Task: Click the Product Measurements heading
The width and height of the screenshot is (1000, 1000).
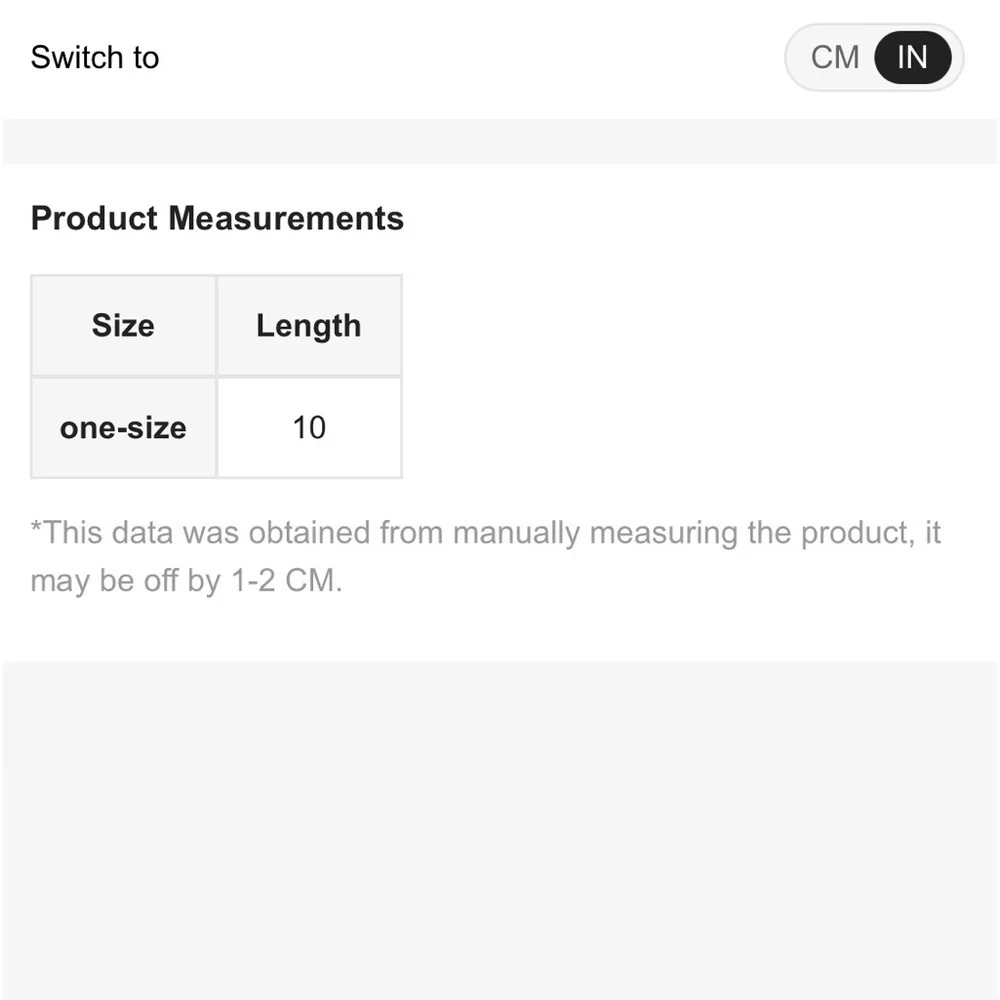Action: tap(217, 218)
